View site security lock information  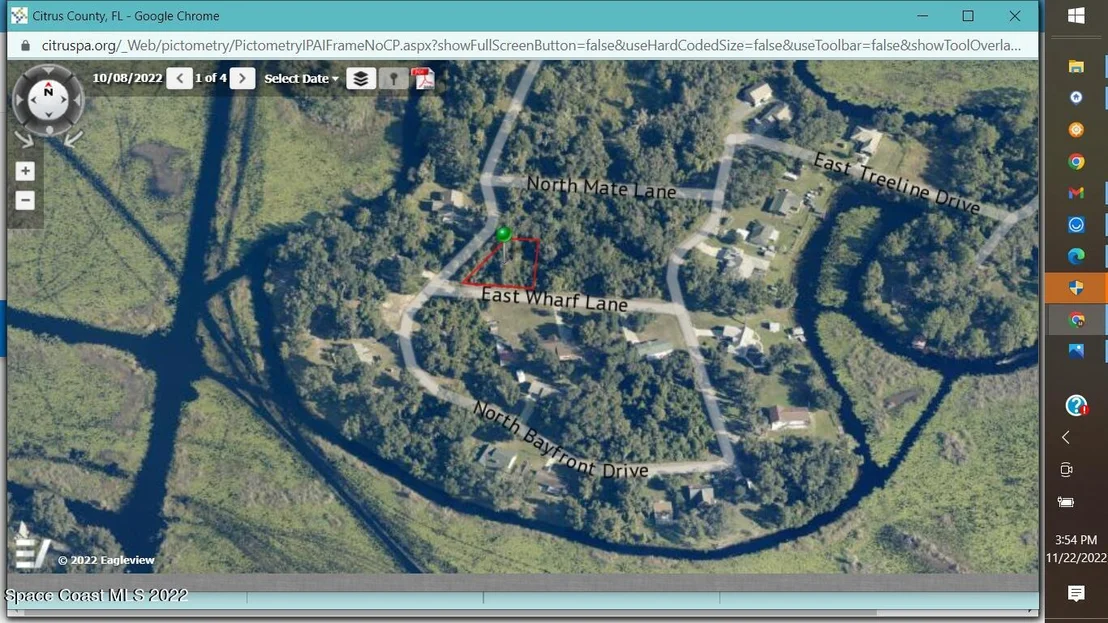pos(25,45)
